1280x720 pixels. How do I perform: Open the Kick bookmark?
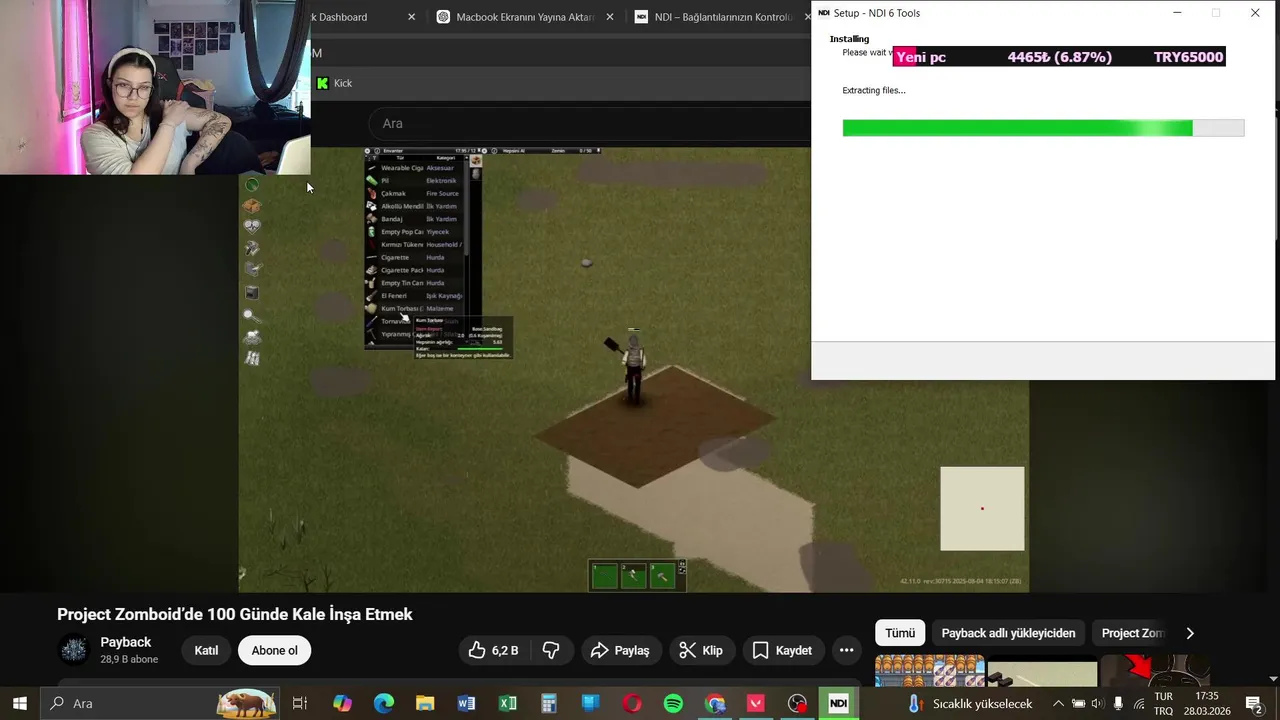[334, 83]
